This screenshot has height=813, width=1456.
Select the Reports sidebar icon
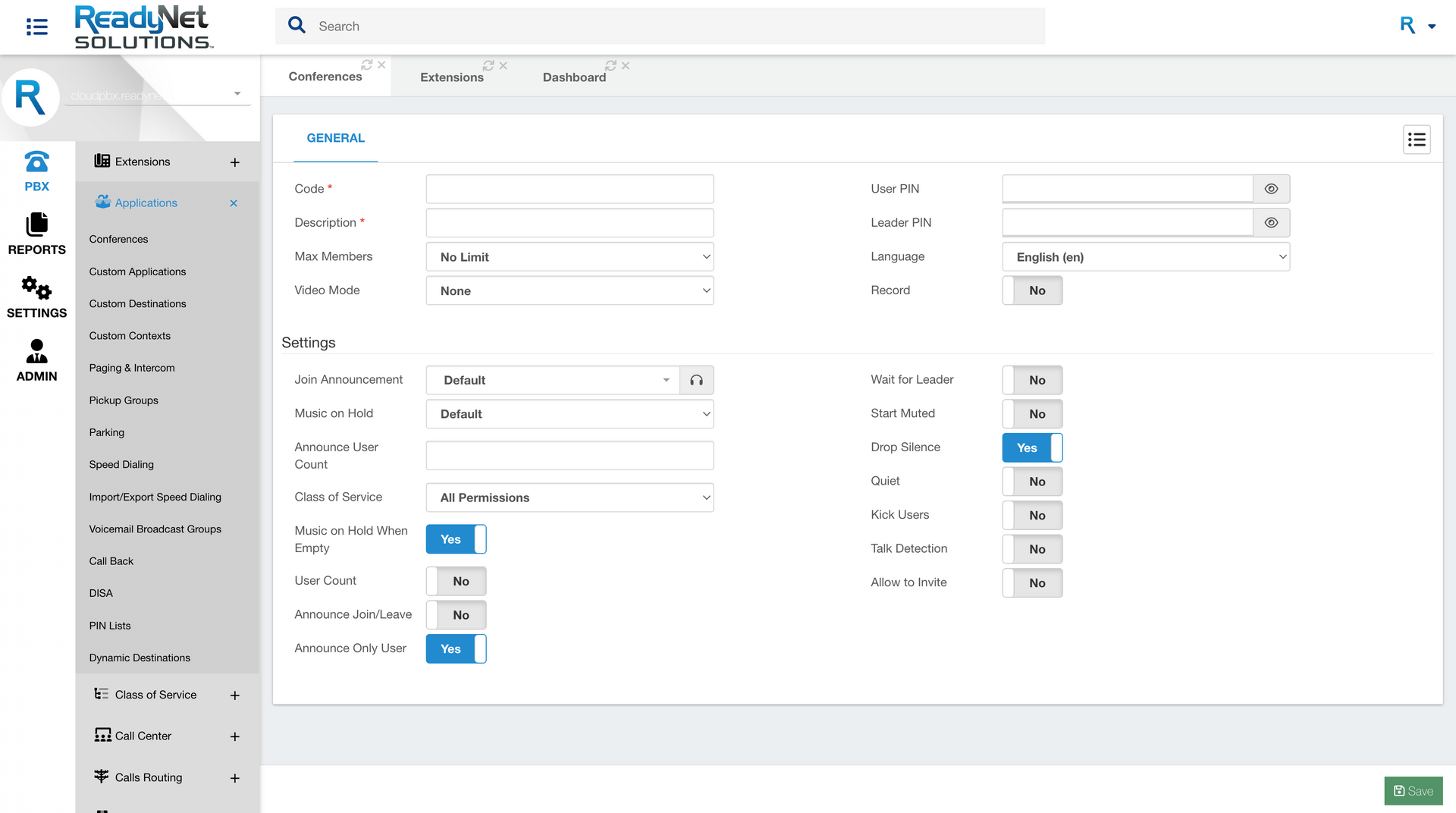click(36, 233)
